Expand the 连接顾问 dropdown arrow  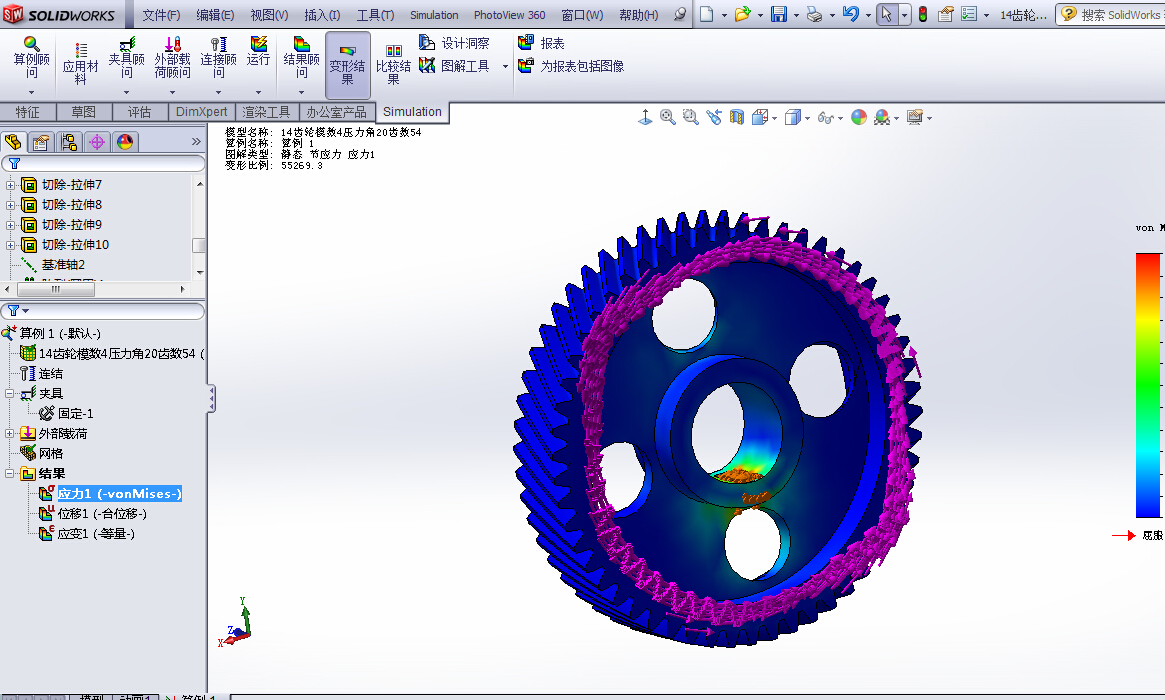click(218, 92)
